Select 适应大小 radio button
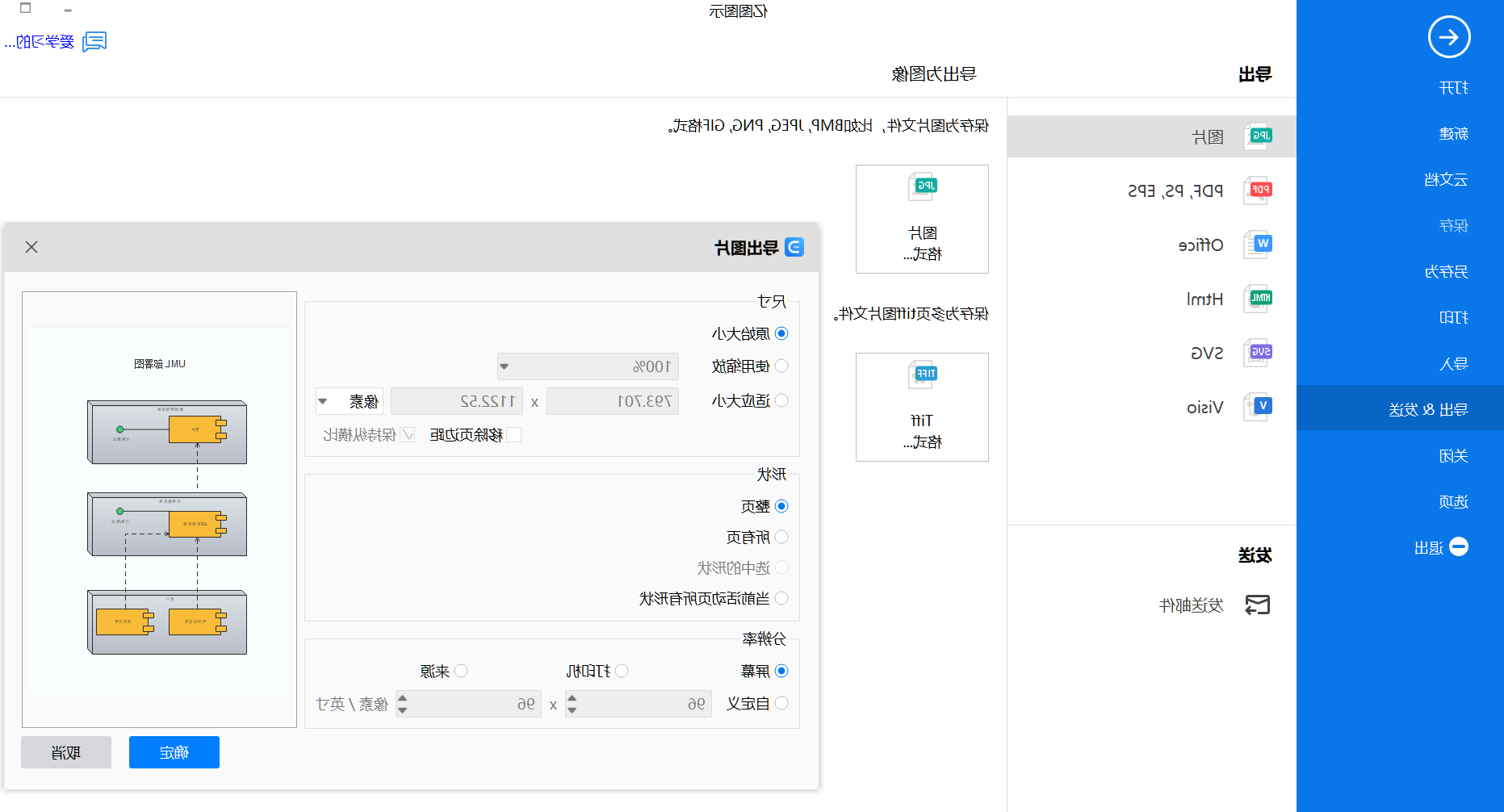The image size is (1504, 812). [x=781, y=400]
